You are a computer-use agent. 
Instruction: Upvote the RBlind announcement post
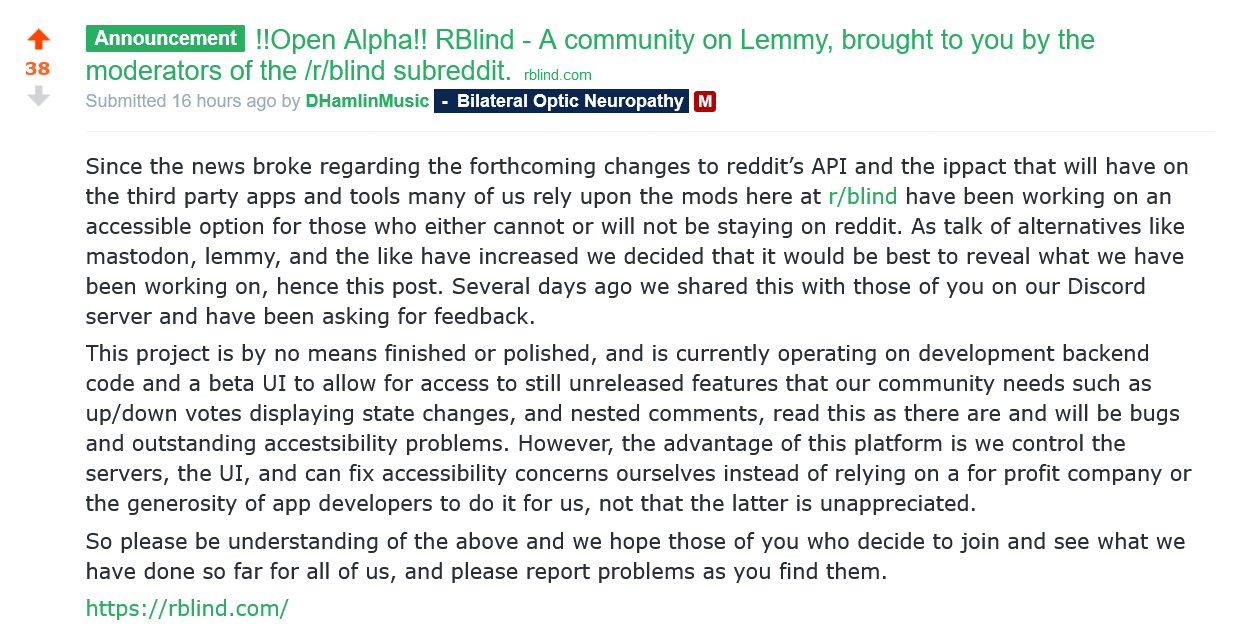pyautogui.click(x=38, y=40)
